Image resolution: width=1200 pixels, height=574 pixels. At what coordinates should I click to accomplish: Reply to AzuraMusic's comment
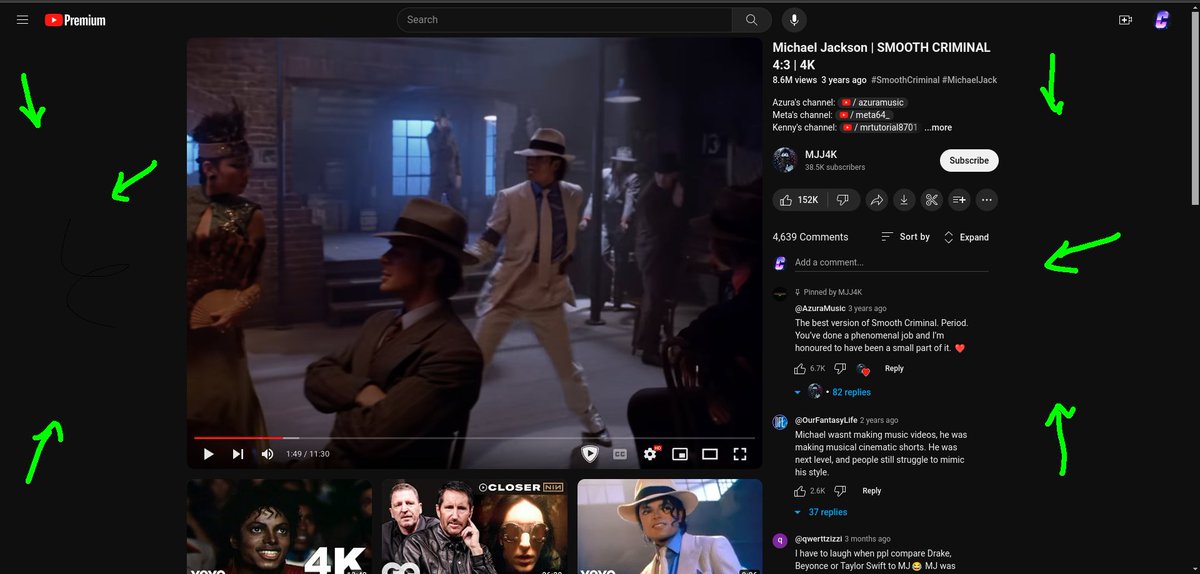point(894,369)
